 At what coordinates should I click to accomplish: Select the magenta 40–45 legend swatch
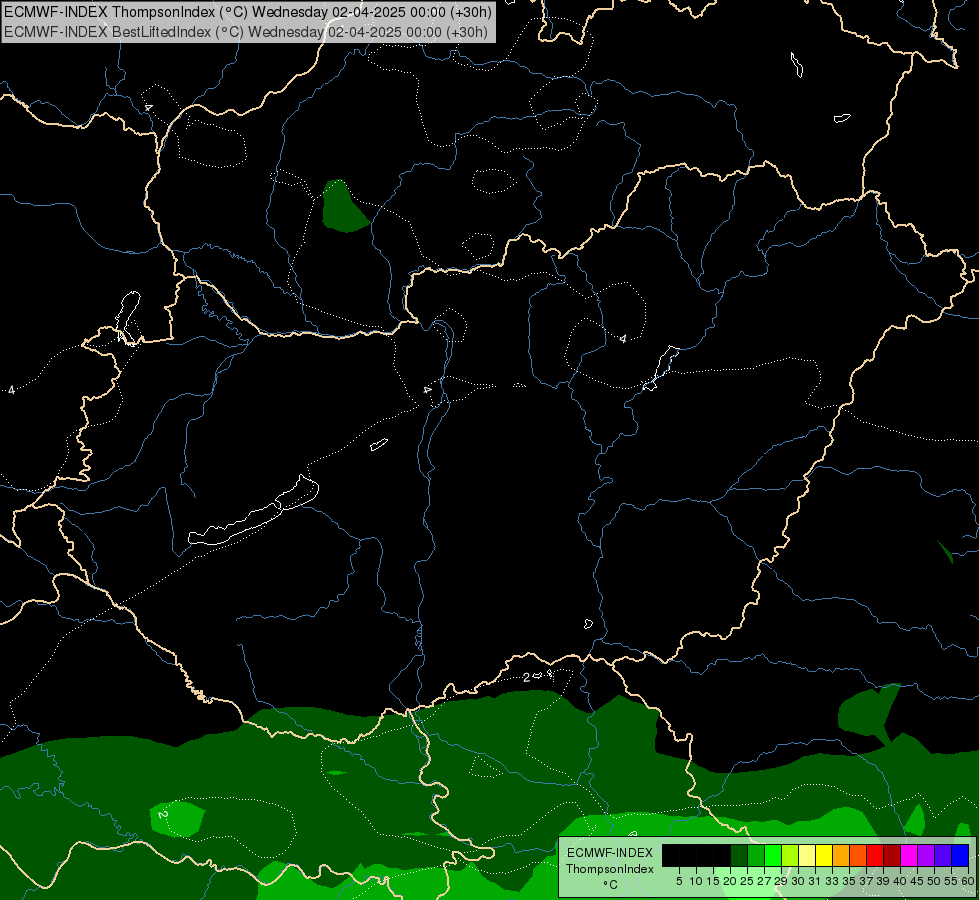click(x=909, y=855)
